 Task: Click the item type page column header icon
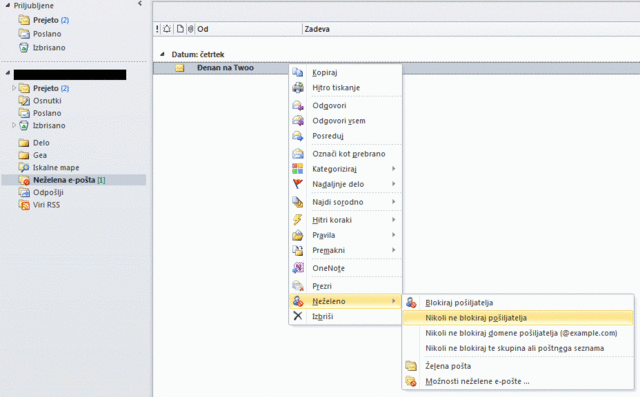coord(180,29)
